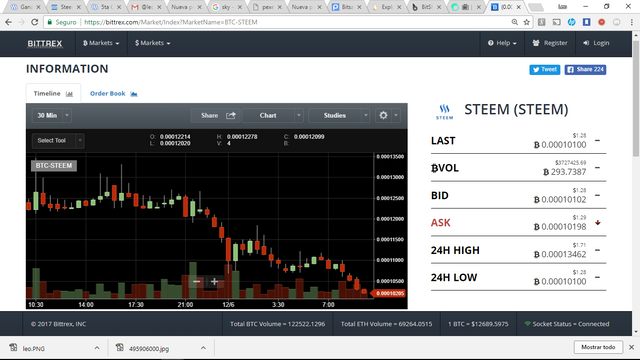640x360 pixels.
Task: Zoom in the chart with plus button
Action: 214,281
